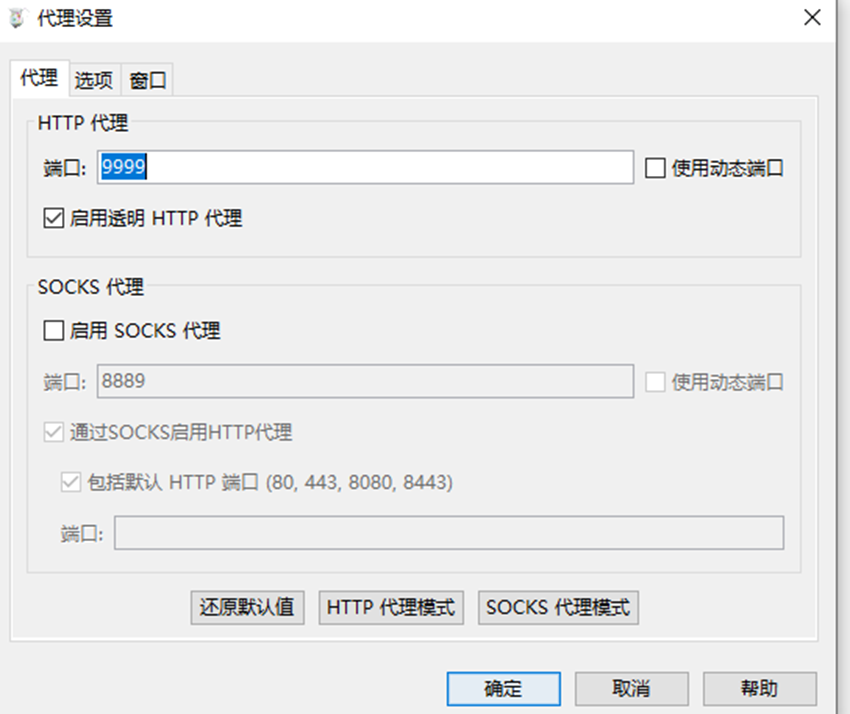Close the 代理设置 dialog

[x=812, y=17]
